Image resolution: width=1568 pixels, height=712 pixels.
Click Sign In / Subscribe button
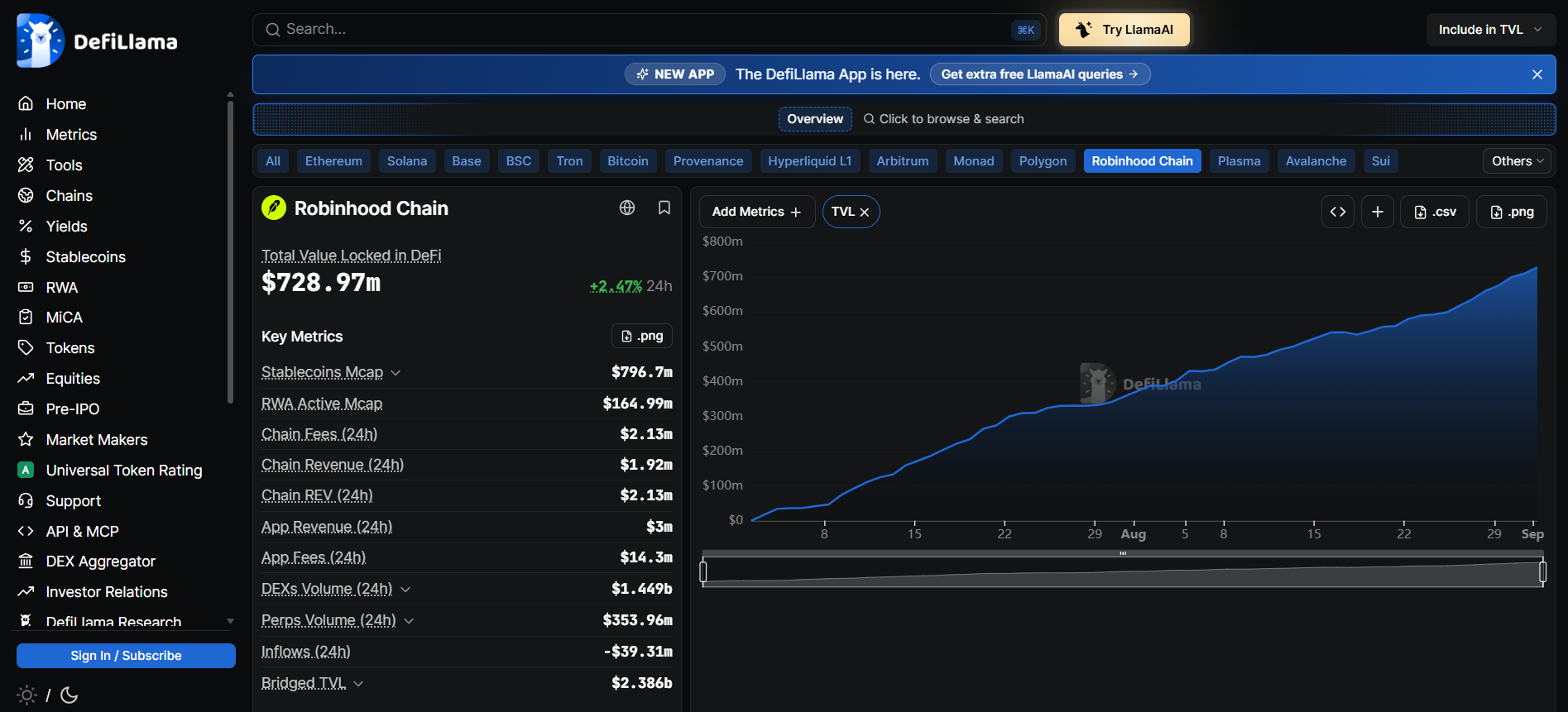coord(126,656)
